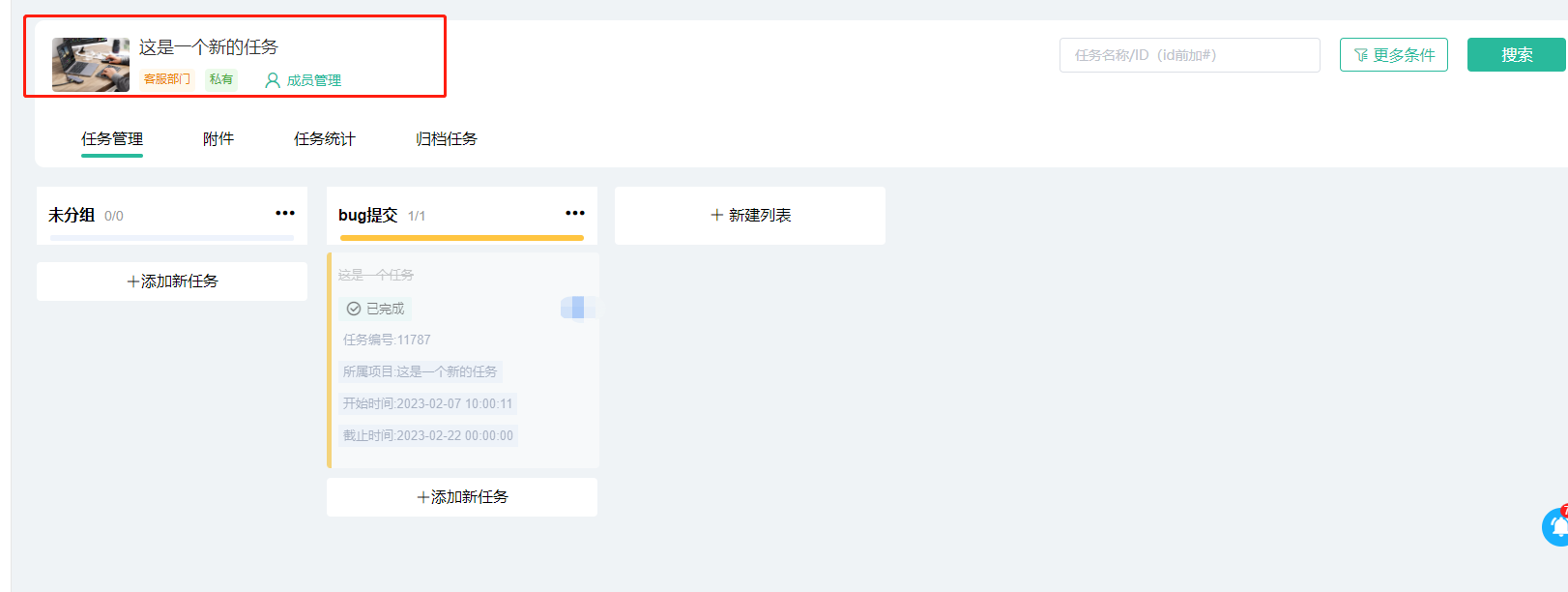Open 成员管理 member management link
The image size is (1568, 592).
coord(304,80)
